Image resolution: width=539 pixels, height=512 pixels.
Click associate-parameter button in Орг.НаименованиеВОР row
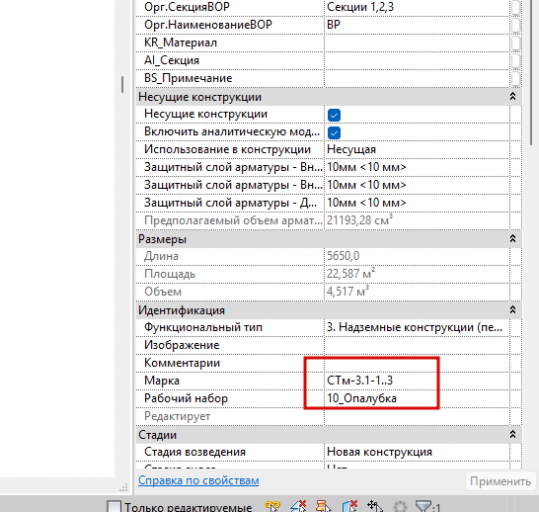(515, 25)
